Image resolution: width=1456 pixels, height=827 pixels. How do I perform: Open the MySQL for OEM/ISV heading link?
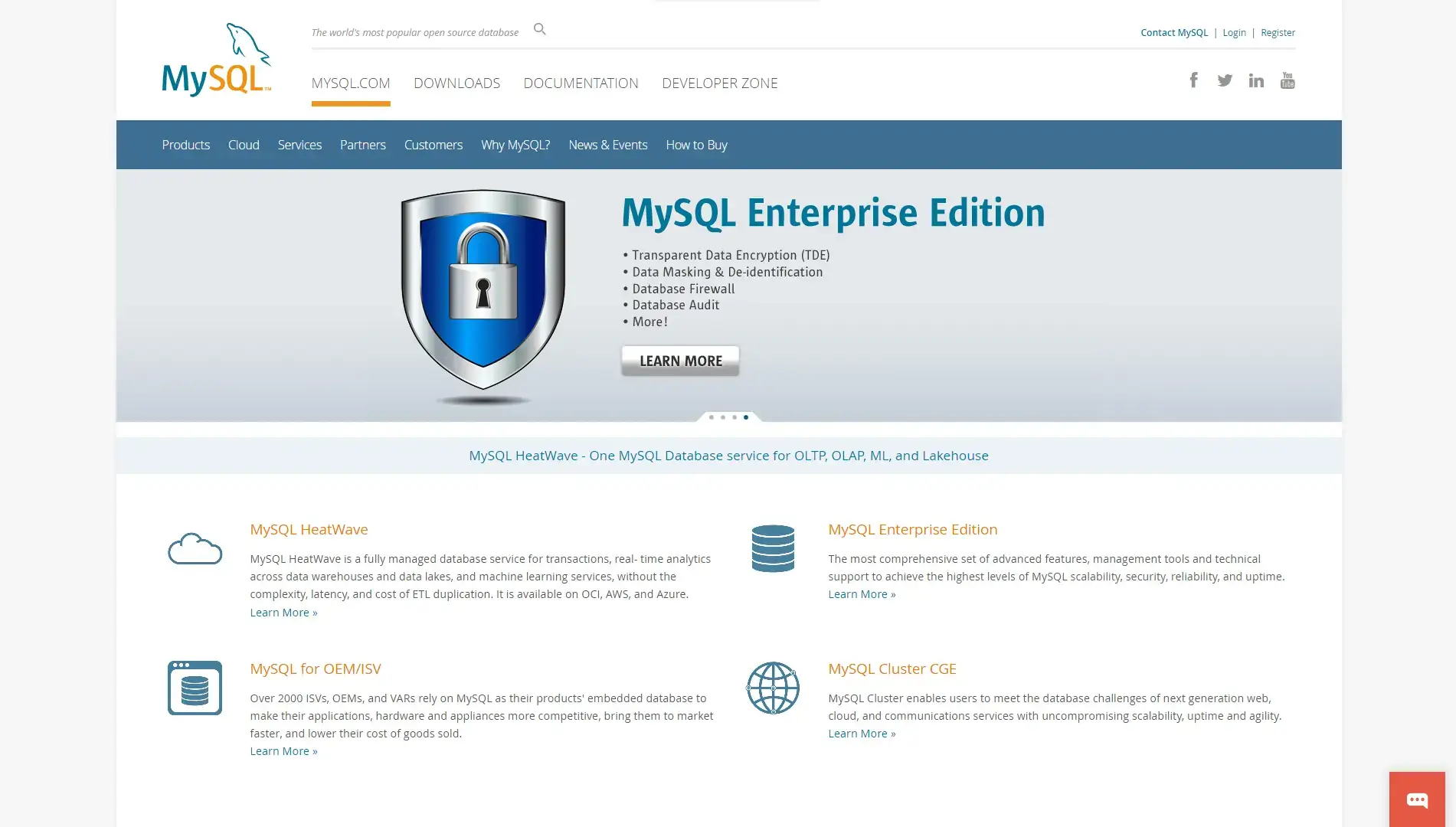[x=316, y=668]
